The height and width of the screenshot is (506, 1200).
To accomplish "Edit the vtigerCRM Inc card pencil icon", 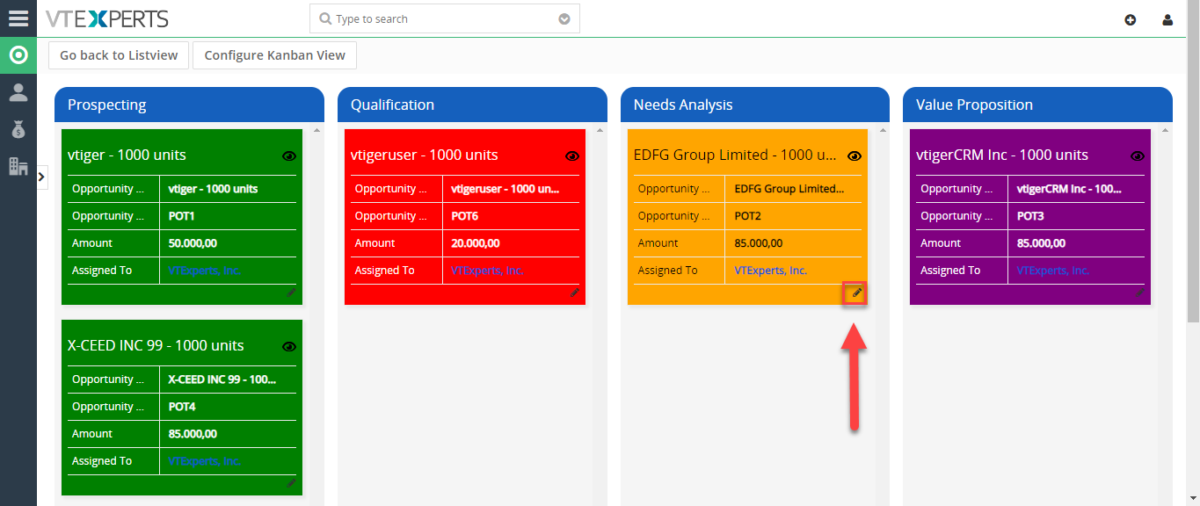I will tap(1140, 292).
